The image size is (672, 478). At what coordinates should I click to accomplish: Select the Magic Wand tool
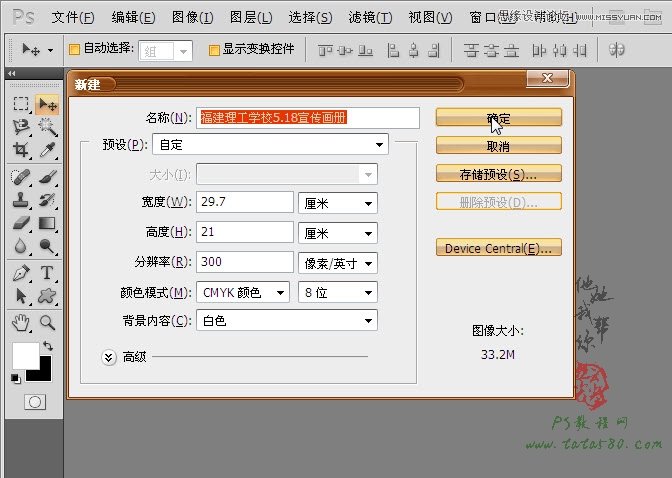tap(47, 127)
